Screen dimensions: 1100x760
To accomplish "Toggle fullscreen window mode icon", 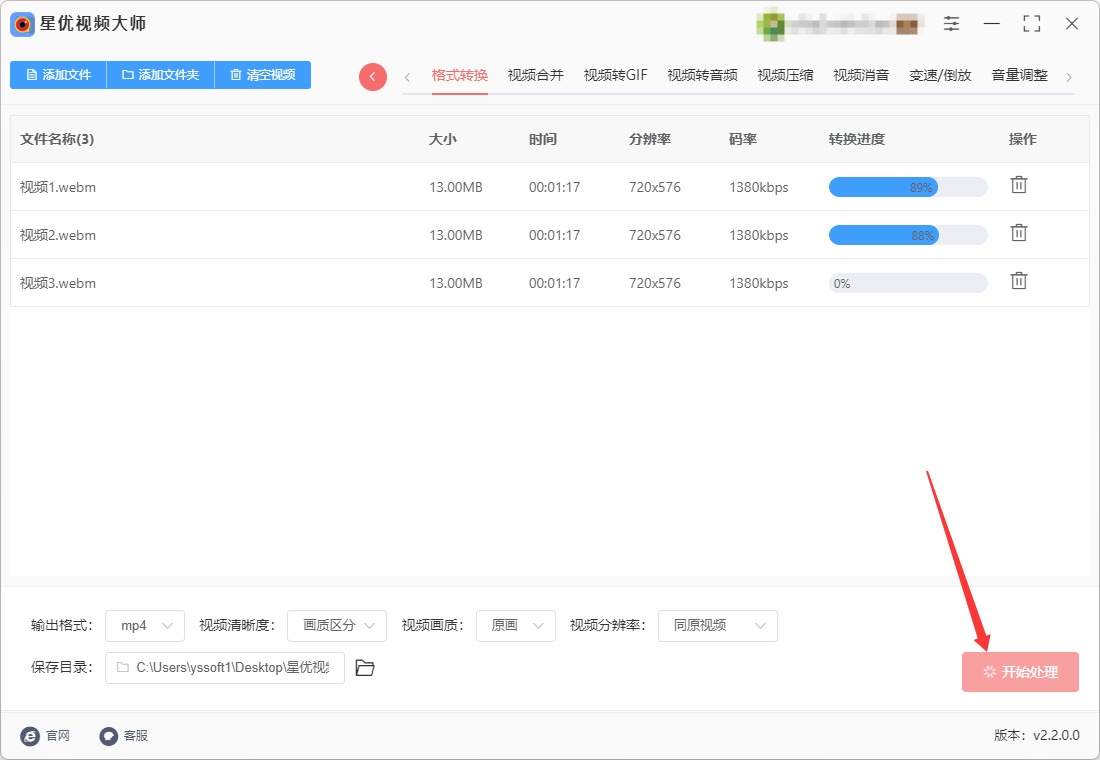I will (x=1031, y=24).
